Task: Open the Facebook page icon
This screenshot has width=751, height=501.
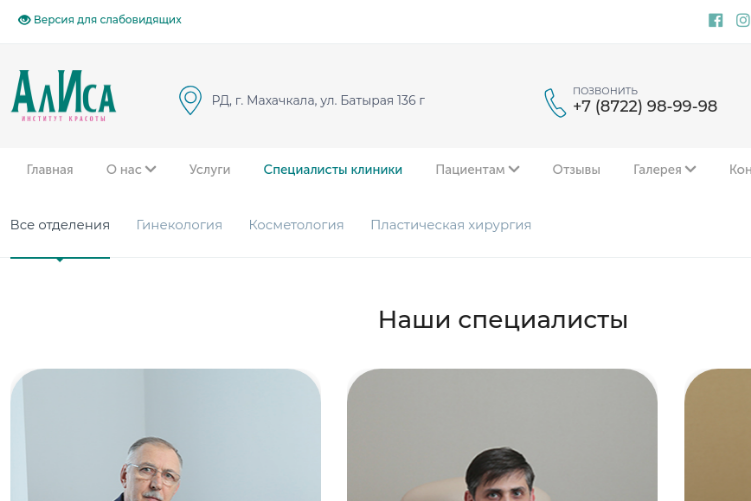Action: (x=716, y=20)
